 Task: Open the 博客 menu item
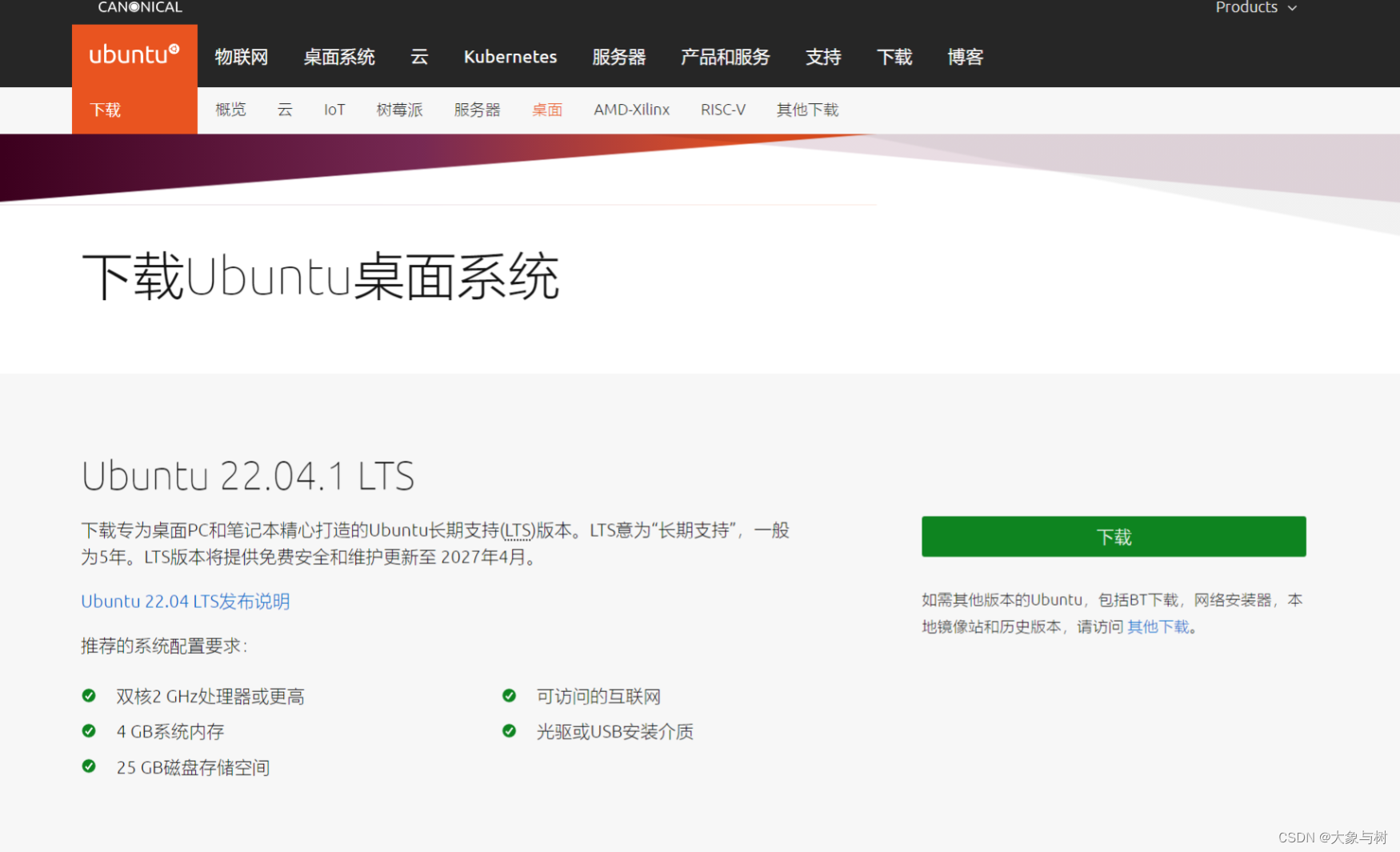pyautogui.click(x=966, y=57)
